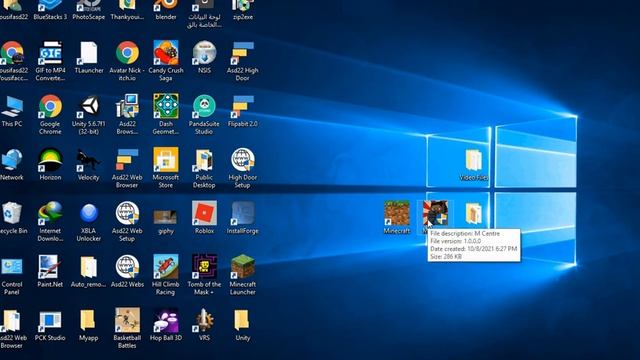640x360 pixels.
Task: Select the Basketball Battles icon
Action: (x=127, y=328)
